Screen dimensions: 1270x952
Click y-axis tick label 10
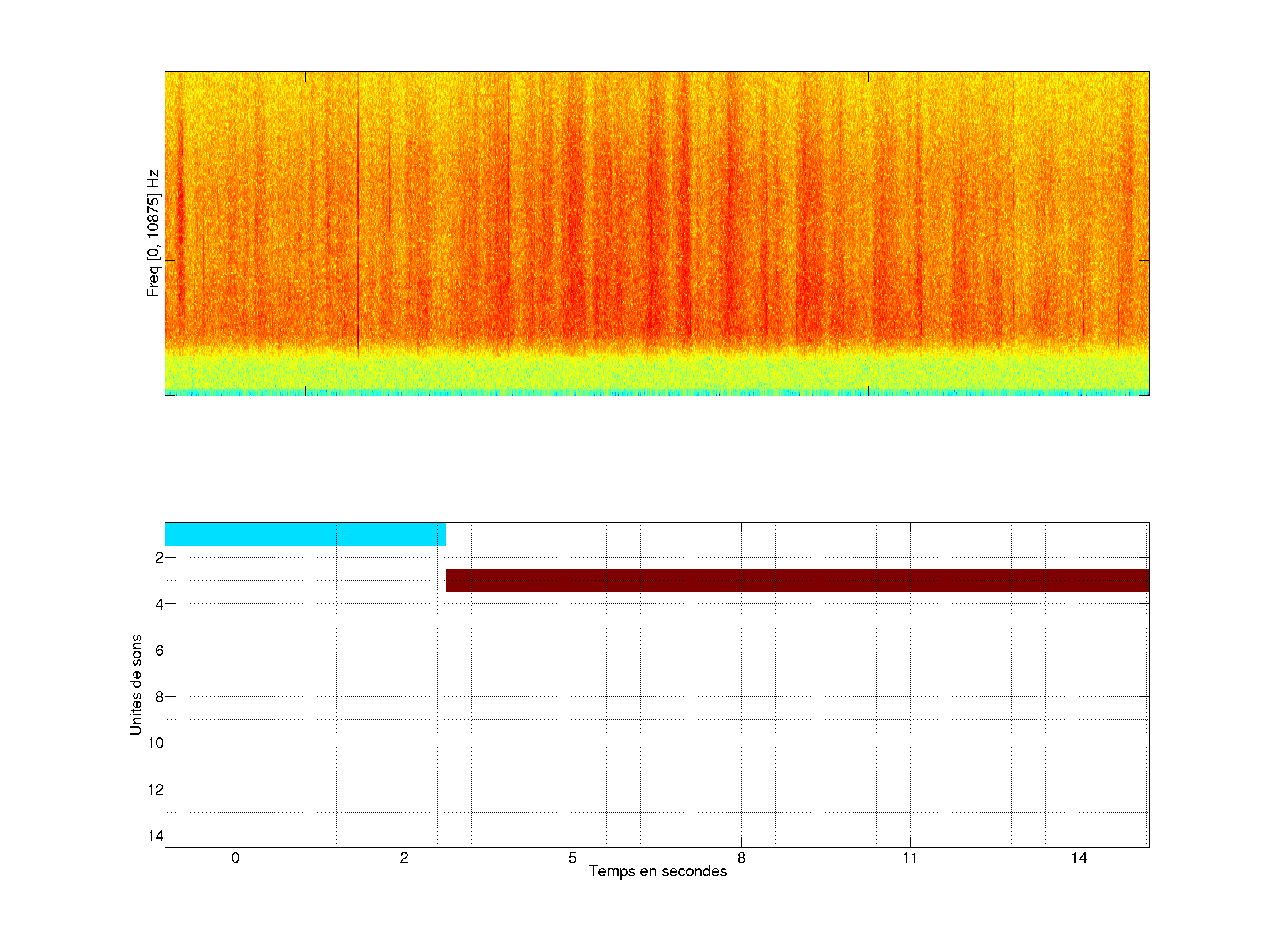point(156,743)
